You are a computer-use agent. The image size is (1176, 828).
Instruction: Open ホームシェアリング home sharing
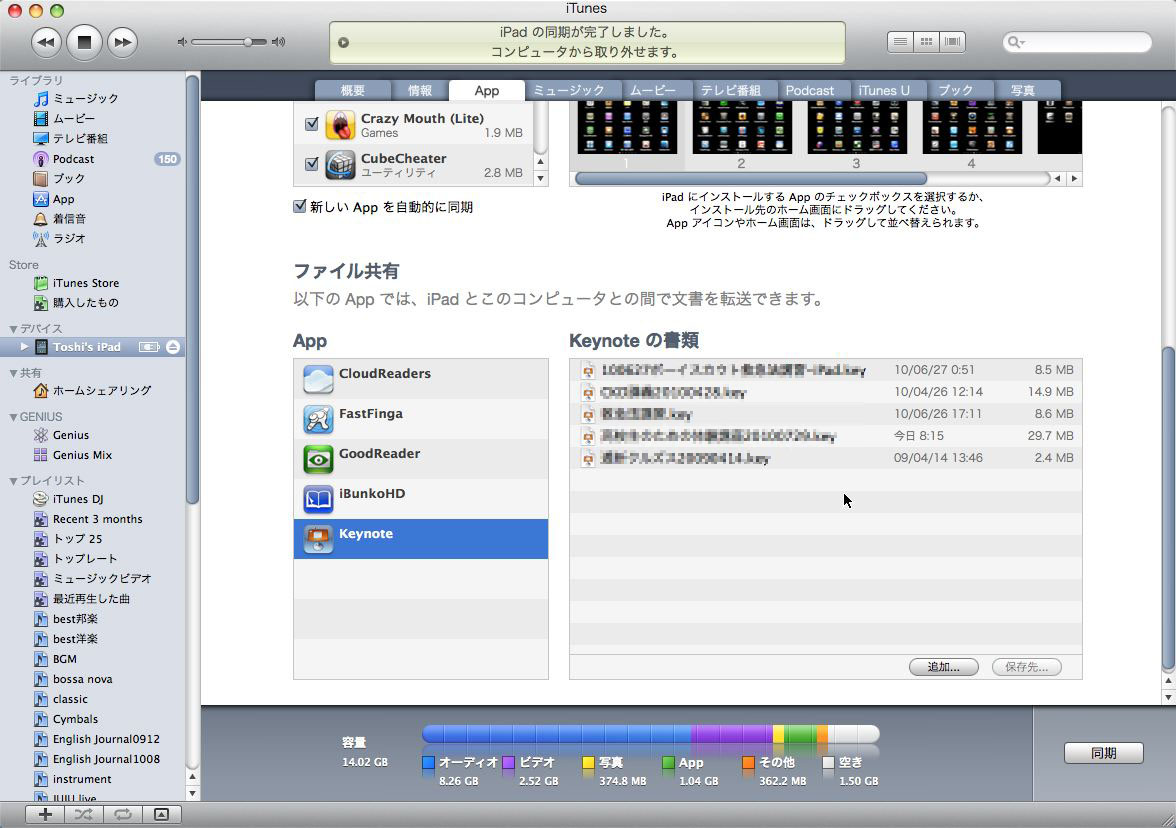102,391
